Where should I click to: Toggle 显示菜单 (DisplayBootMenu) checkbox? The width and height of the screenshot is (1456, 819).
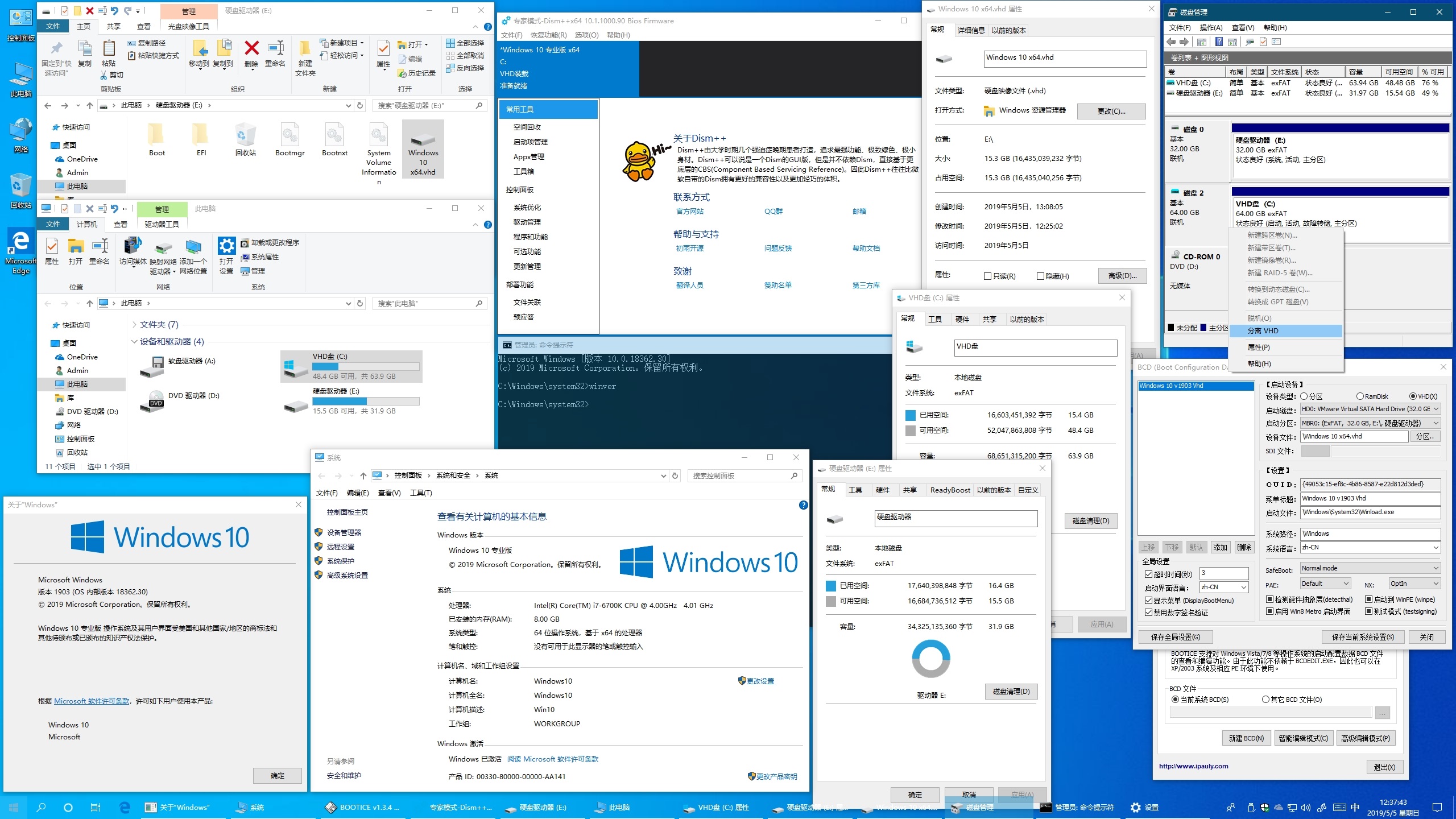click(x=1148, y=601)
